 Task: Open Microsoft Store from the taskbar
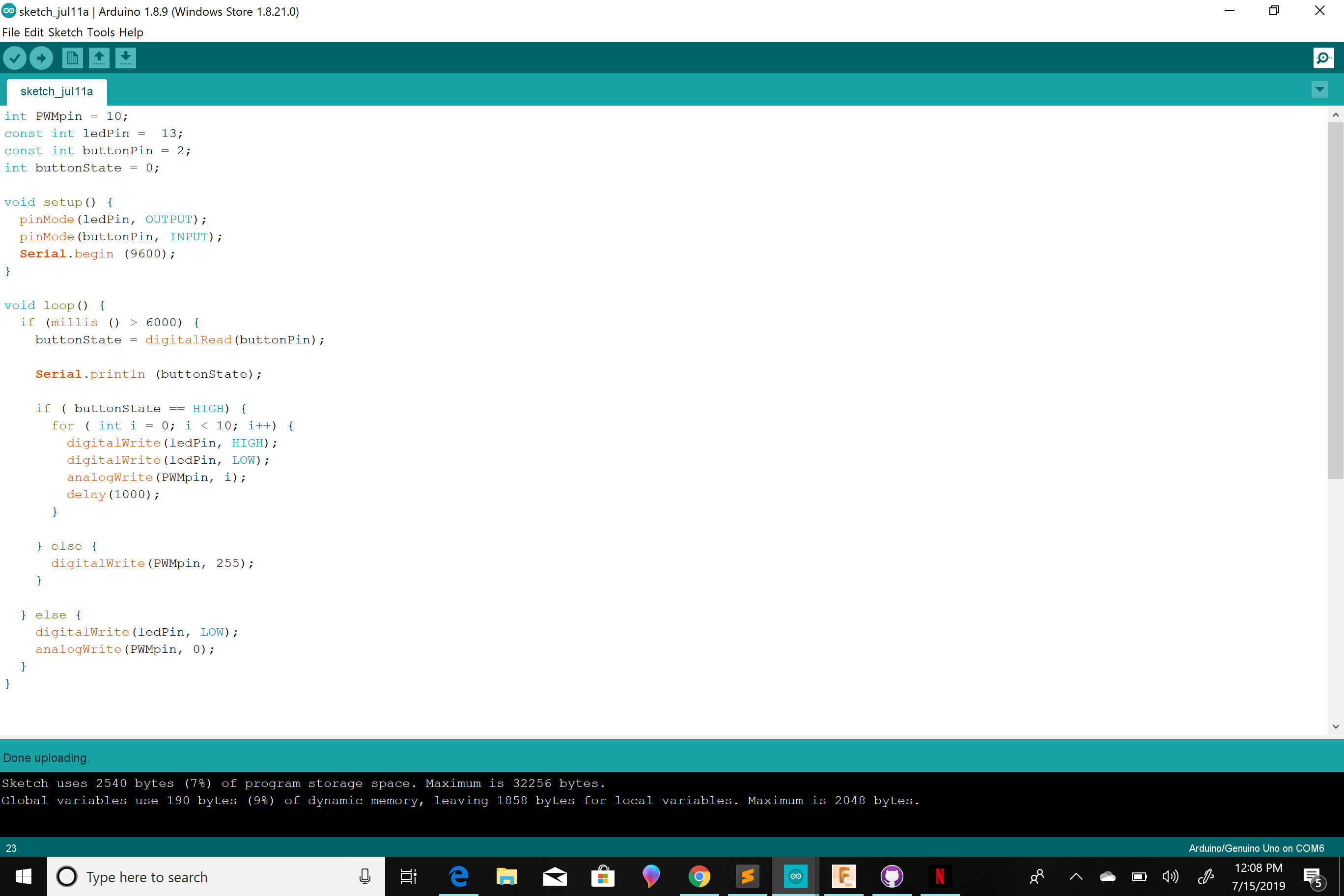(603, 876)
